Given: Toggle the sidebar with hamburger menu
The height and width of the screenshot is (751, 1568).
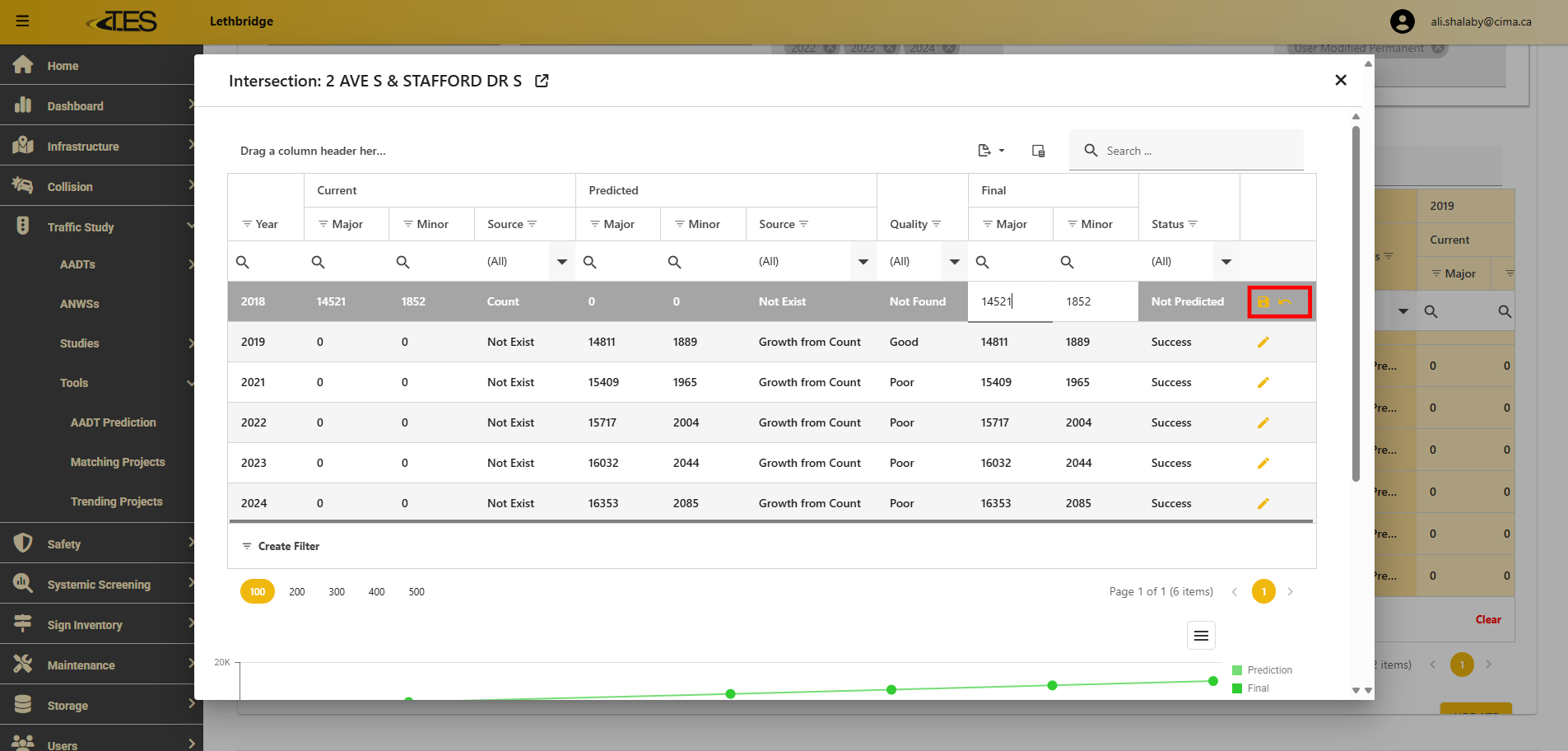Looking at the screenshot, I should (x=22, y=21).
